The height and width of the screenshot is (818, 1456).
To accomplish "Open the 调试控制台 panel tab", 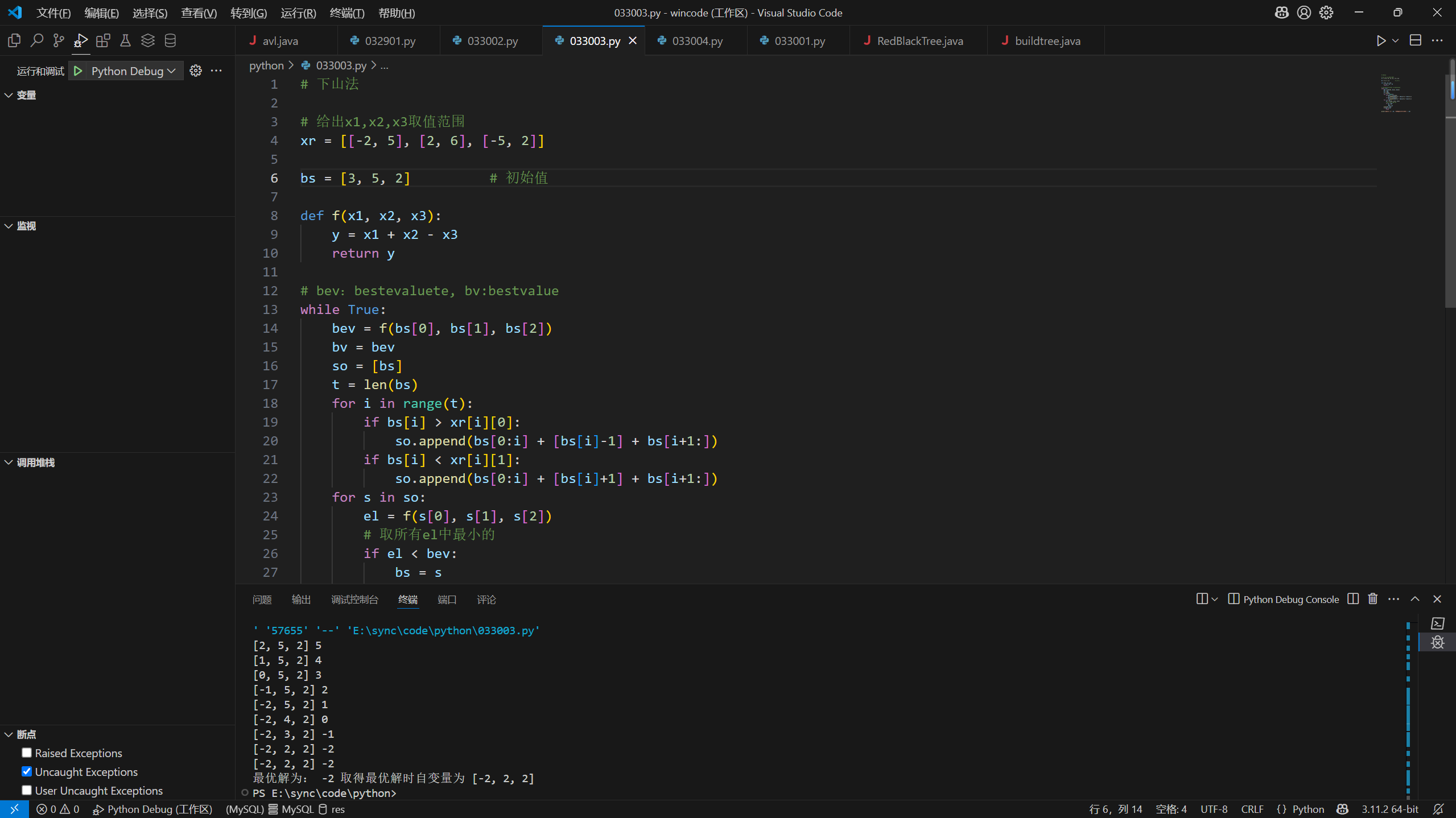I will click(x=354, y=600).
